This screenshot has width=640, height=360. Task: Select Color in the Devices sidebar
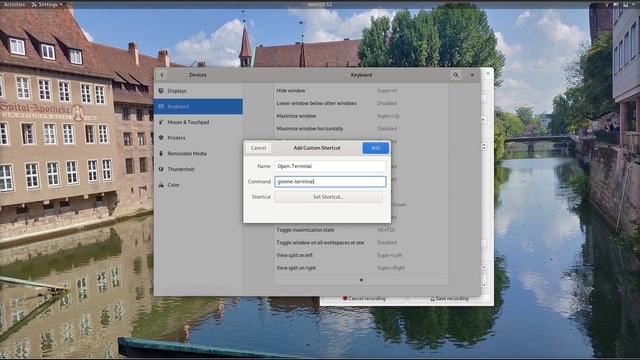pos(198,185)
